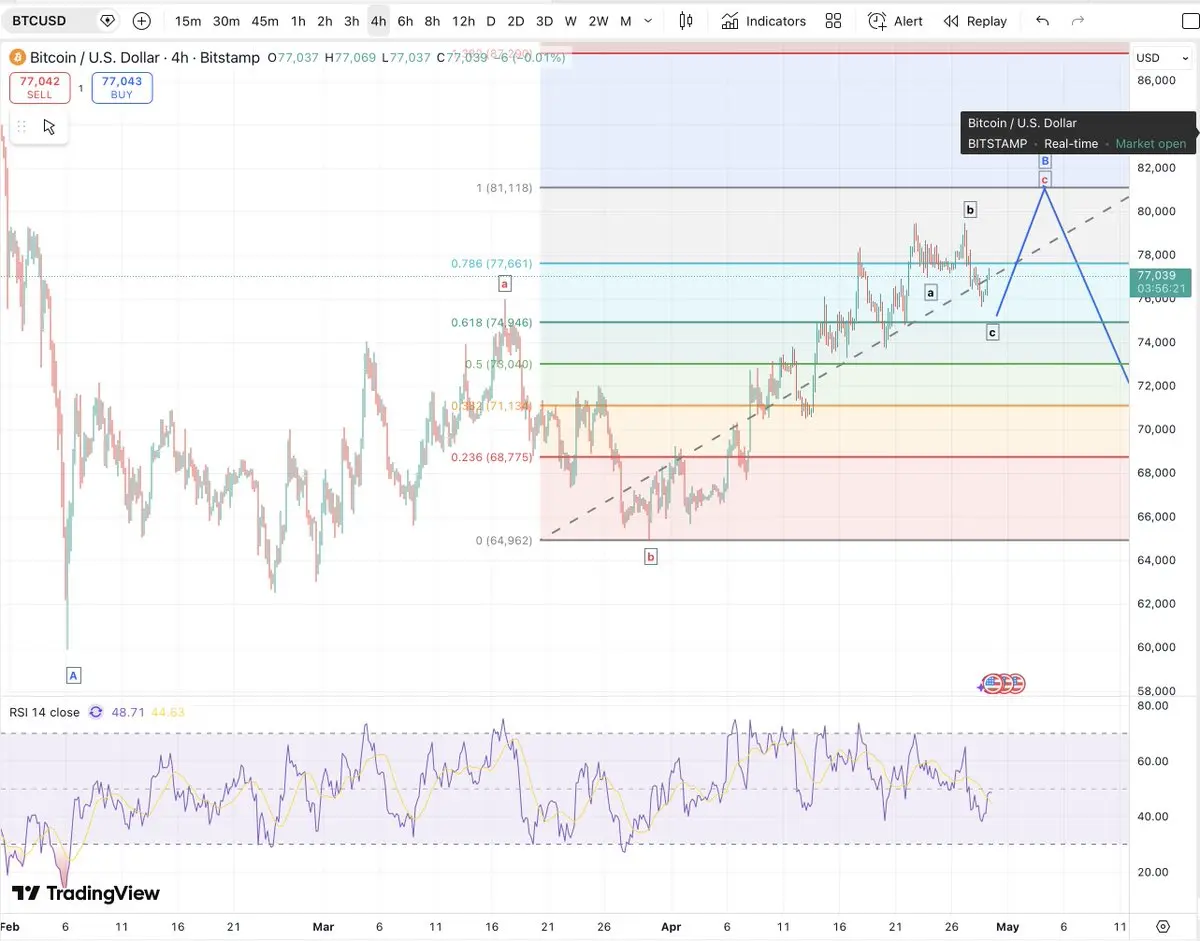Edit the order quantity 1 field
This screenshot has height=941, width=1200.
81,88
